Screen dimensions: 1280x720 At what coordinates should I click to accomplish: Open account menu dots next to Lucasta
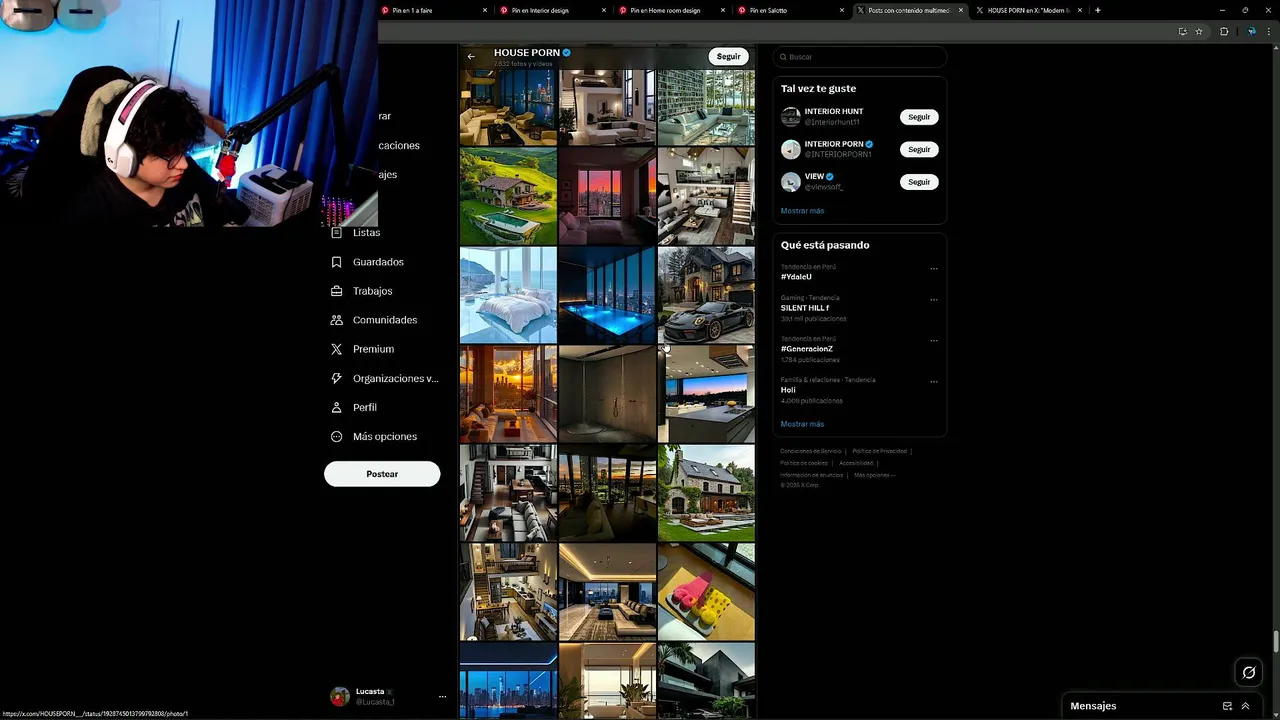(442, 696)
